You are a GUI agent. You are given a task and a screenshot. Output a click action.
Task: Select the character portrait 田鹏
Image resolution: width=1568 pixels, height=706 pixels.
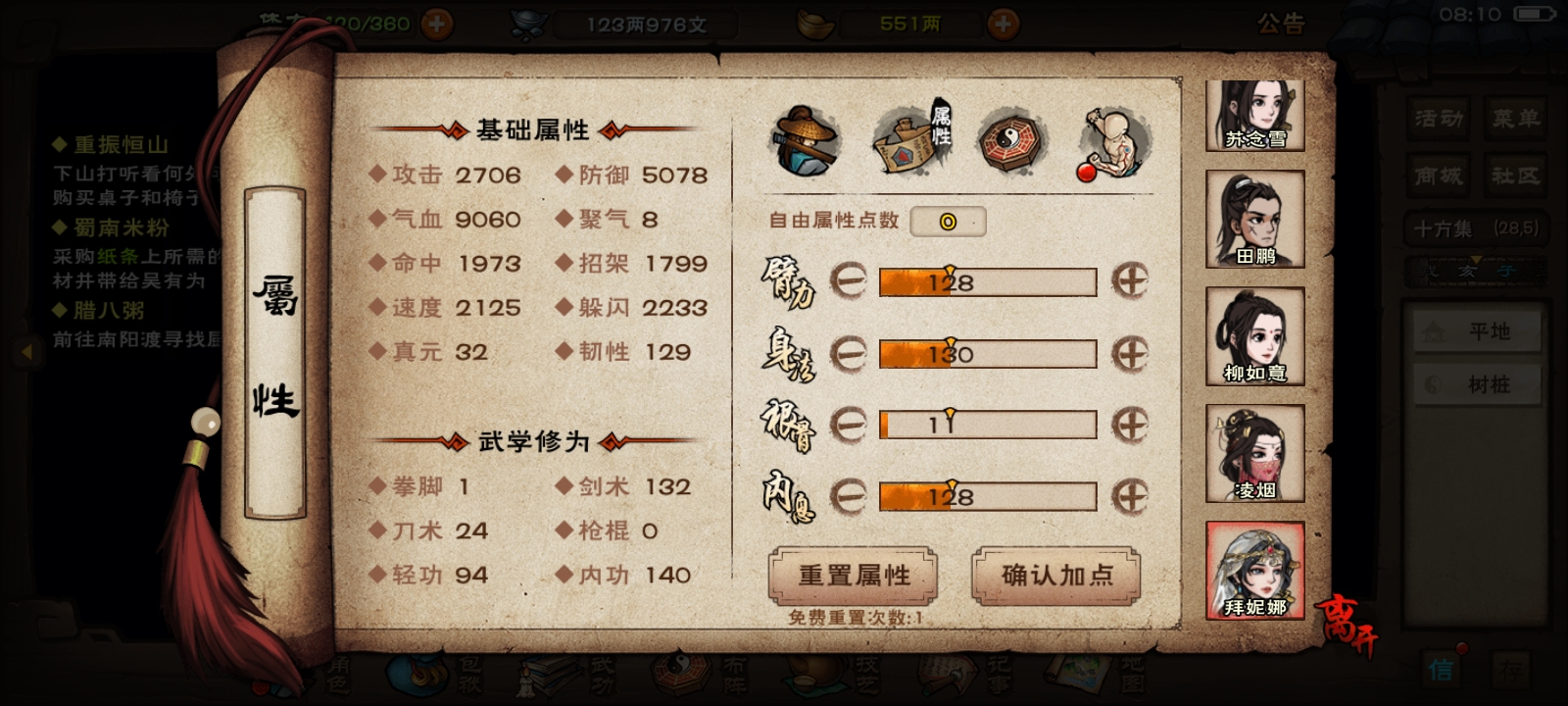(x=1255, y=220)
